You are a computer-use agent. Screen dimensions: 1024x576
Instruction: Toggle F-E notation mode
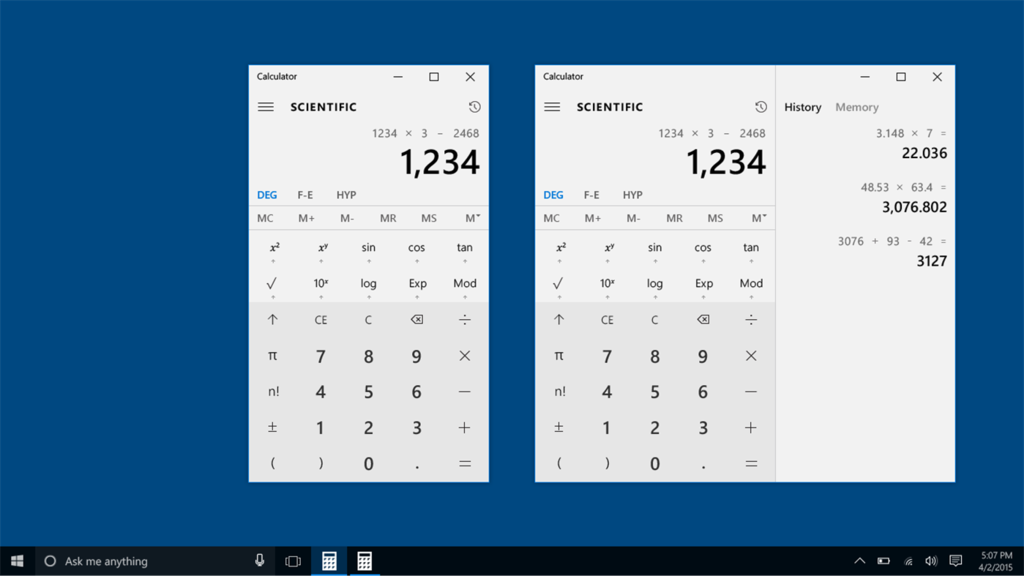pos(305,194)
